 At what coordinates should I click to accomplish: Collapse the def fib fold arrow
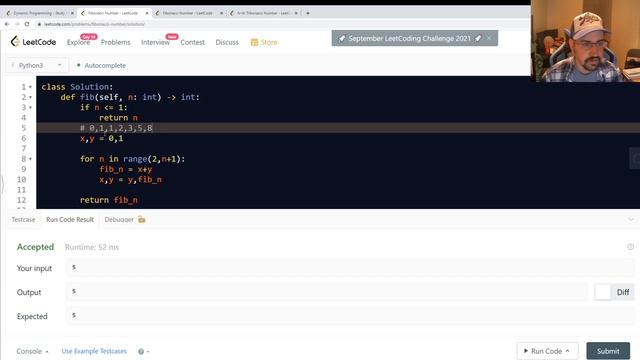(30, 97)
